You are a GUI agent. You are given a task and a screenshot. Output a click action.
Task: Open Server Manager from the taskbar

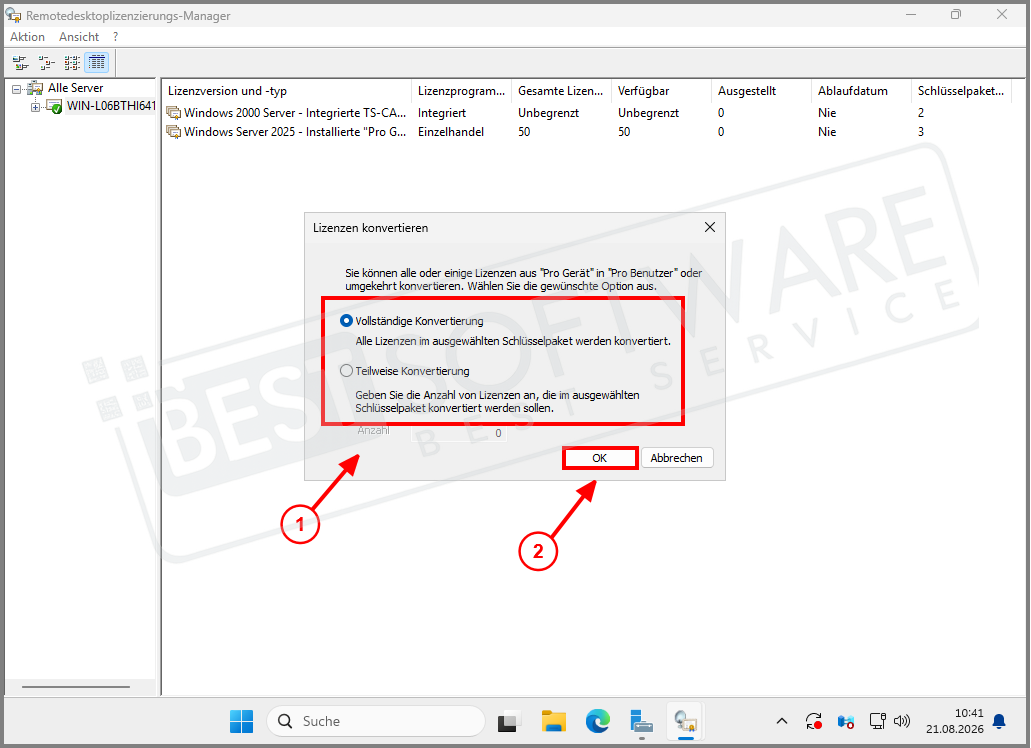point(641,721)
